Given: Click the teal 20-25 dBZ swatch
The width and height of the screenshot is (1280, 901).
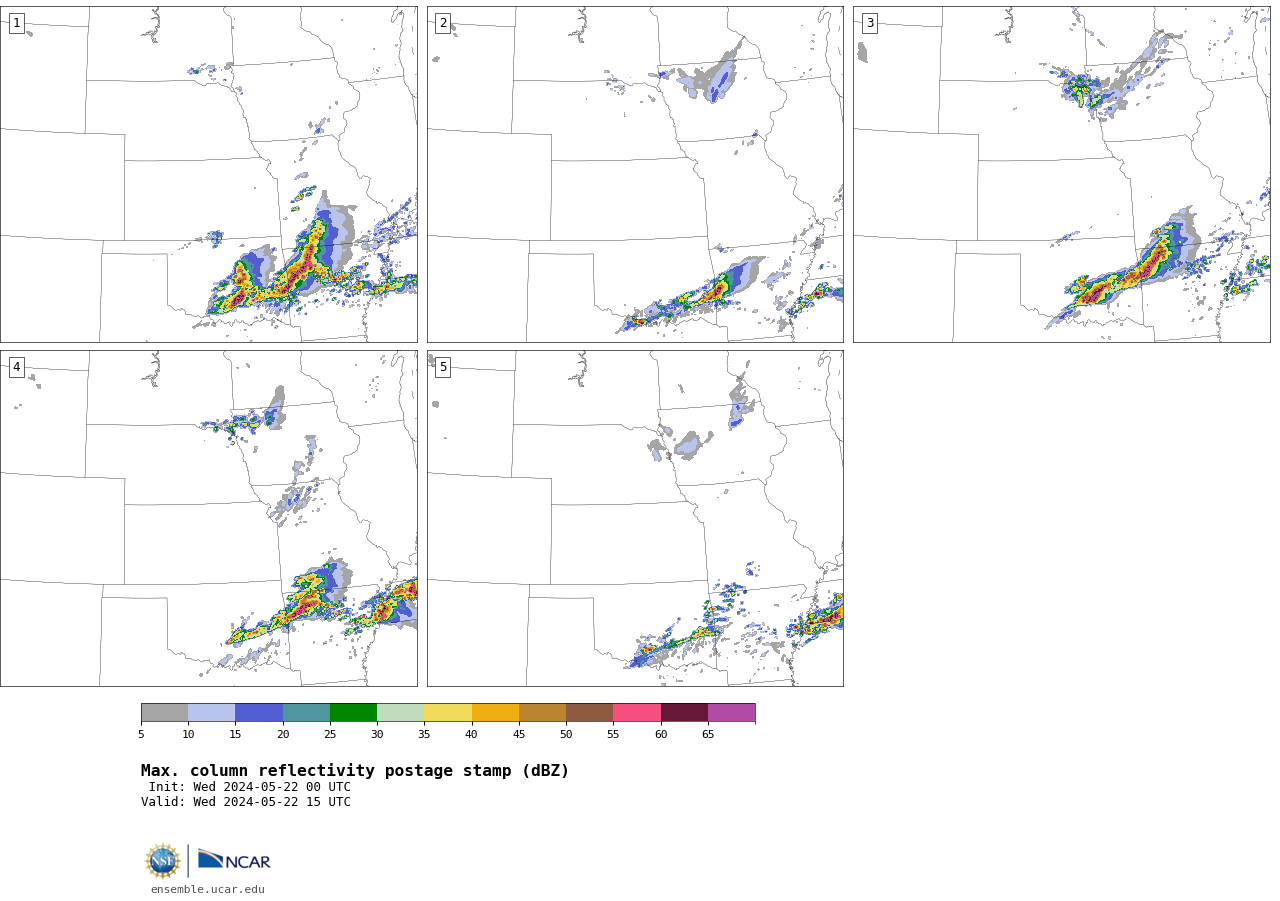Looking at the screenshot, I should coord(307,713).
